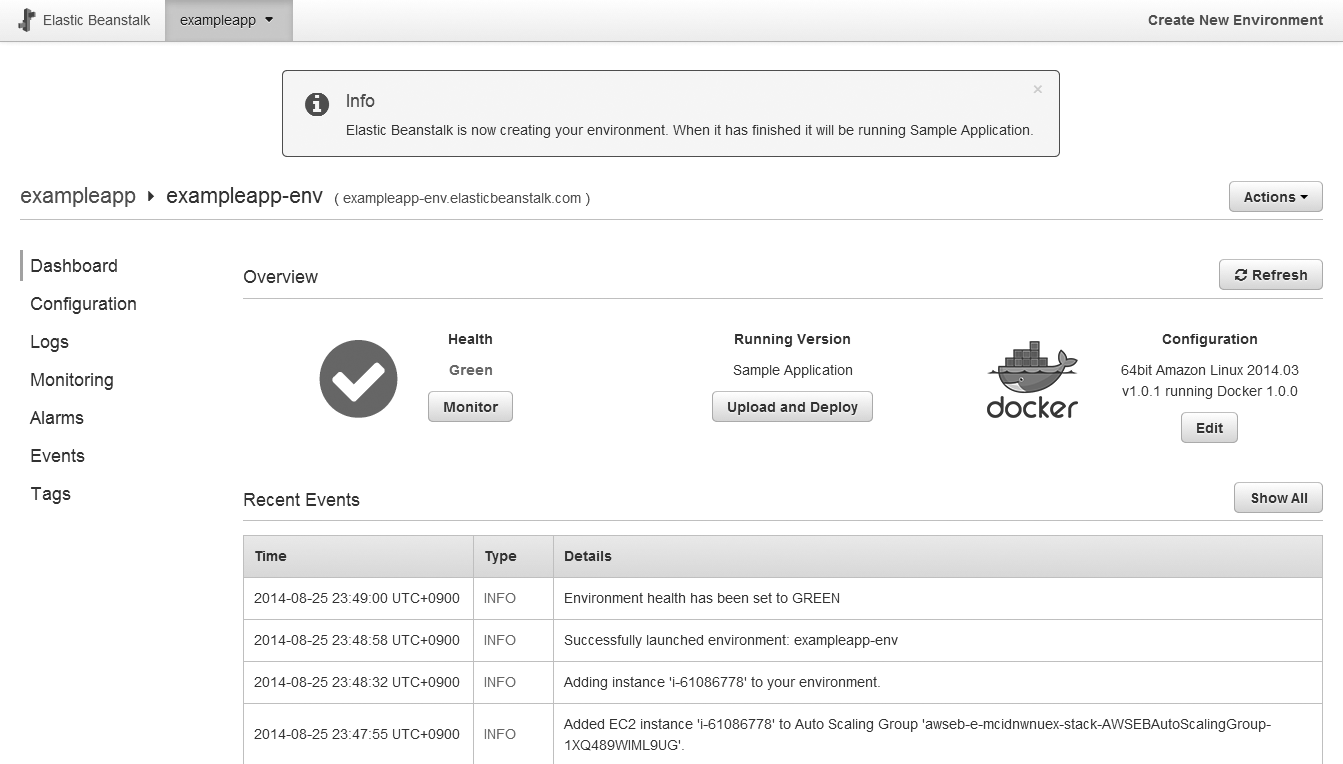The height and width of the screenshot is (764, 1343).
Task: Go to the Configuration sidebar section
Action: click(x=83, y=304)
